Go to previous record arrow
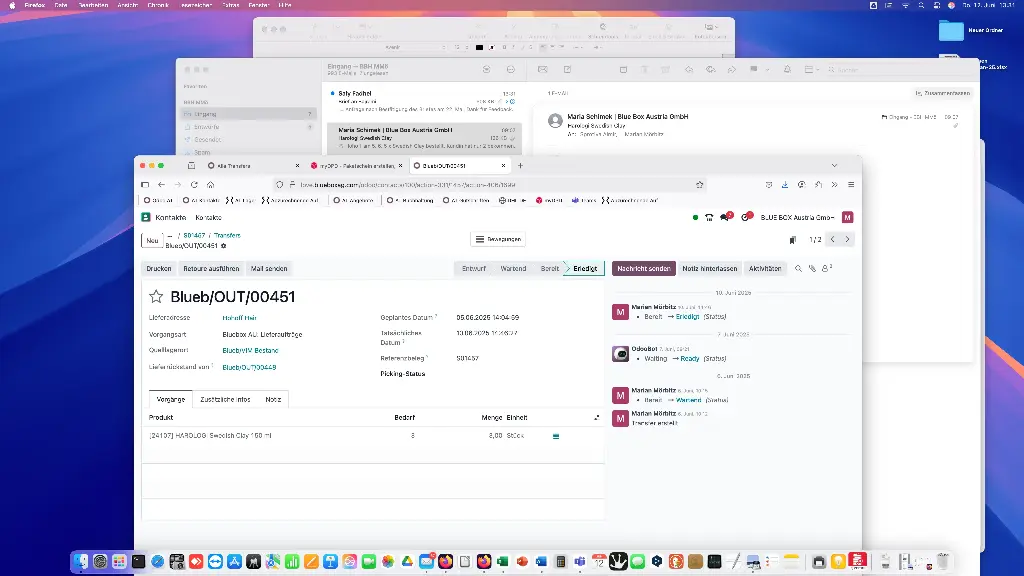The width and height of the screenshot is (1024, 576). 833,240
